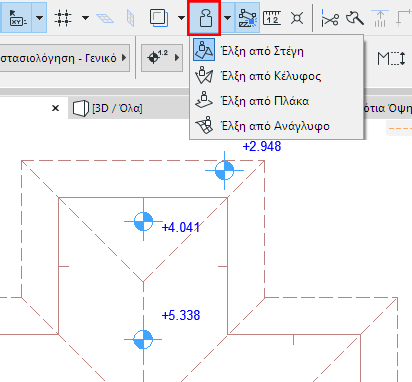Image resolution: width=412 pixels, height=382 pixels.
Task: Choose Έλξη από Πλάκα menu item
Action: pos(277,101)
